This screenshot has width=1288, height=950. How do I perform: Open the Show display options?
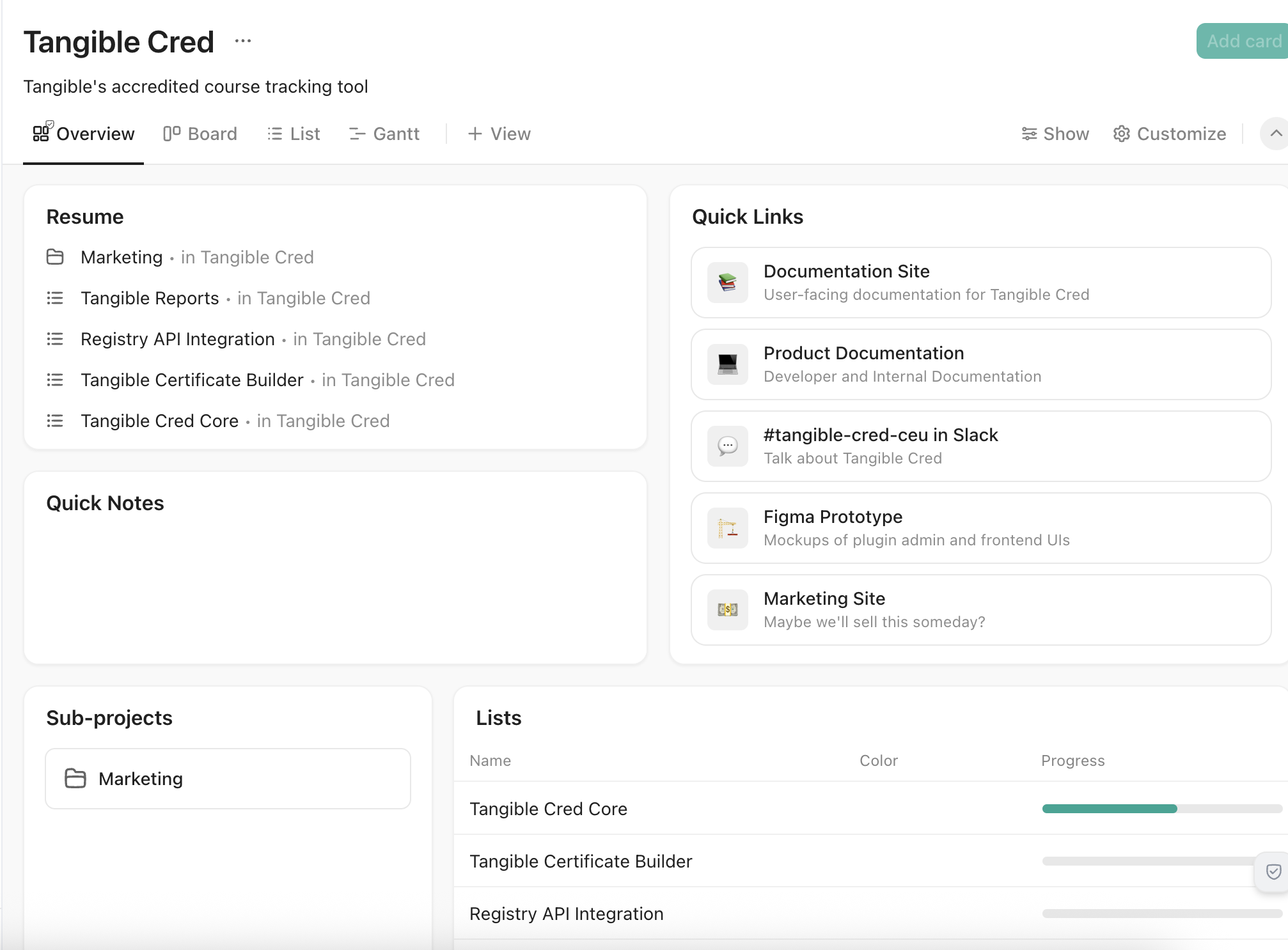1055,134
